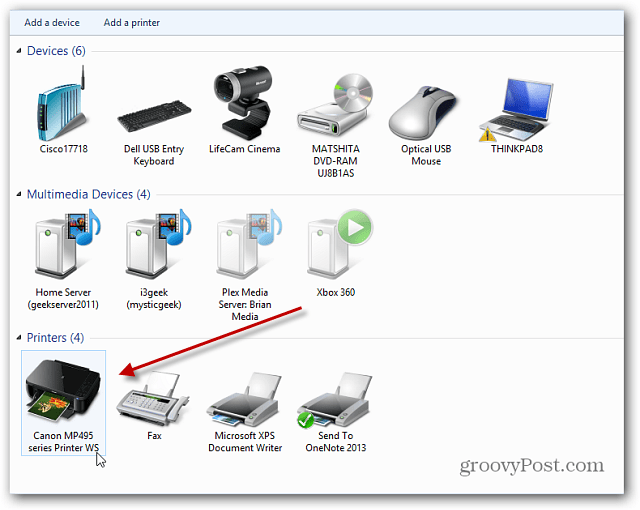Select the THINKPAD8 laptop icon

pyautogui.click(x=516, y=109)
